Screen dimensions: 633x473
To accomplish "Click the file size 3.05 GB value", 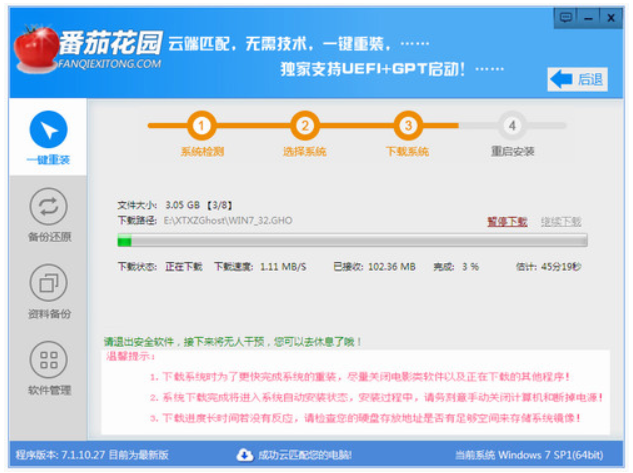I will 182,205.
